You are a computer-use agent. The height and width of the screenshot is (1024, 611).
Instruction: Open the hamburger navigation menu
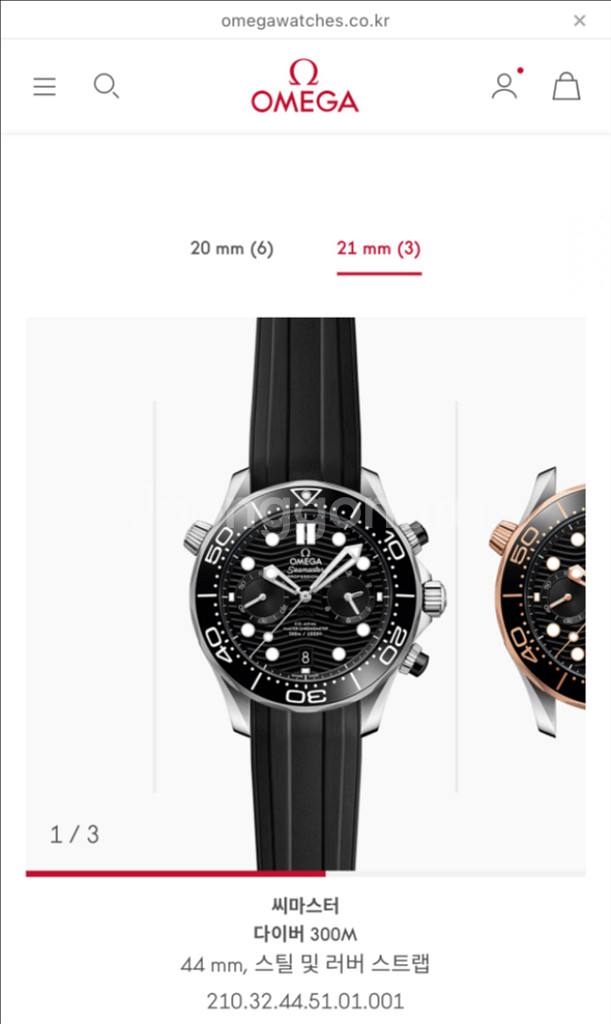(44, 86)
